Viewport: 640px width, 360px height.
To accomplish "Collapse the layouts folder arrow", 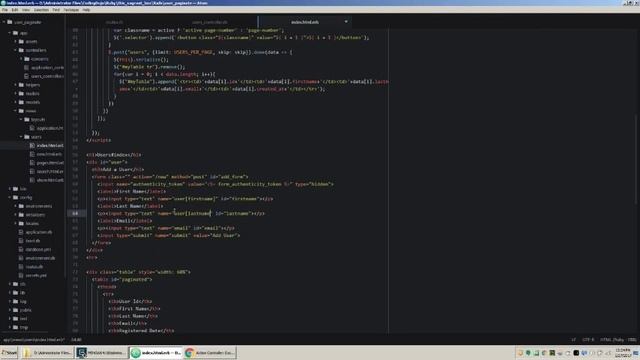I will (21, 119).
